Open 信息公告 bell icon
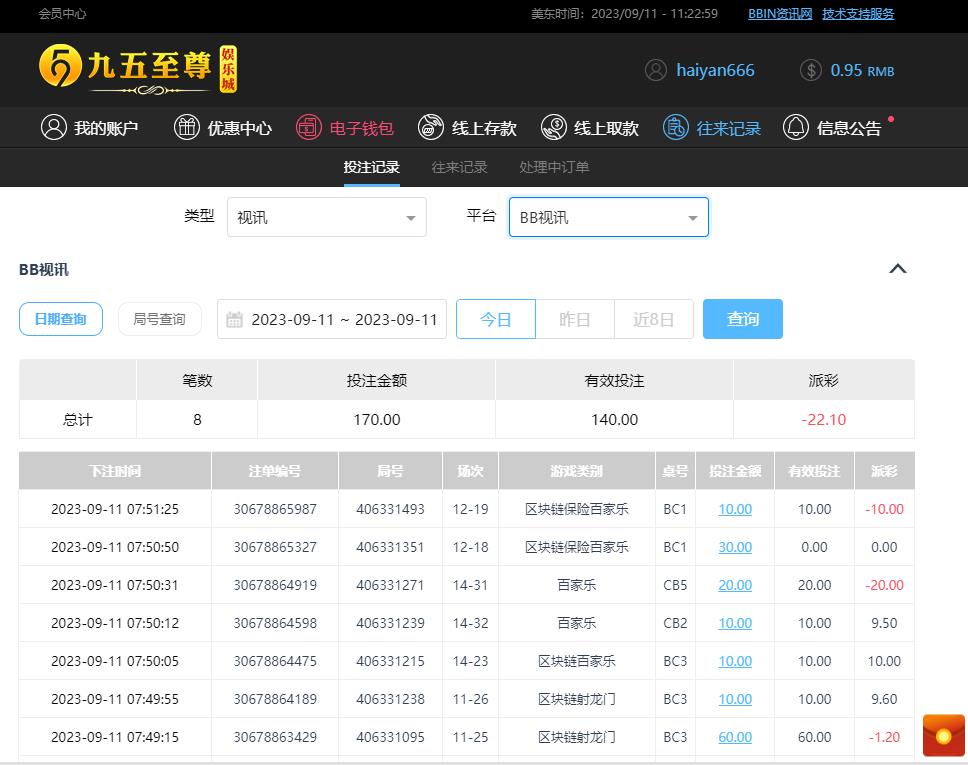The width and height of the screenshot is (968, 765). click(796, 127)
